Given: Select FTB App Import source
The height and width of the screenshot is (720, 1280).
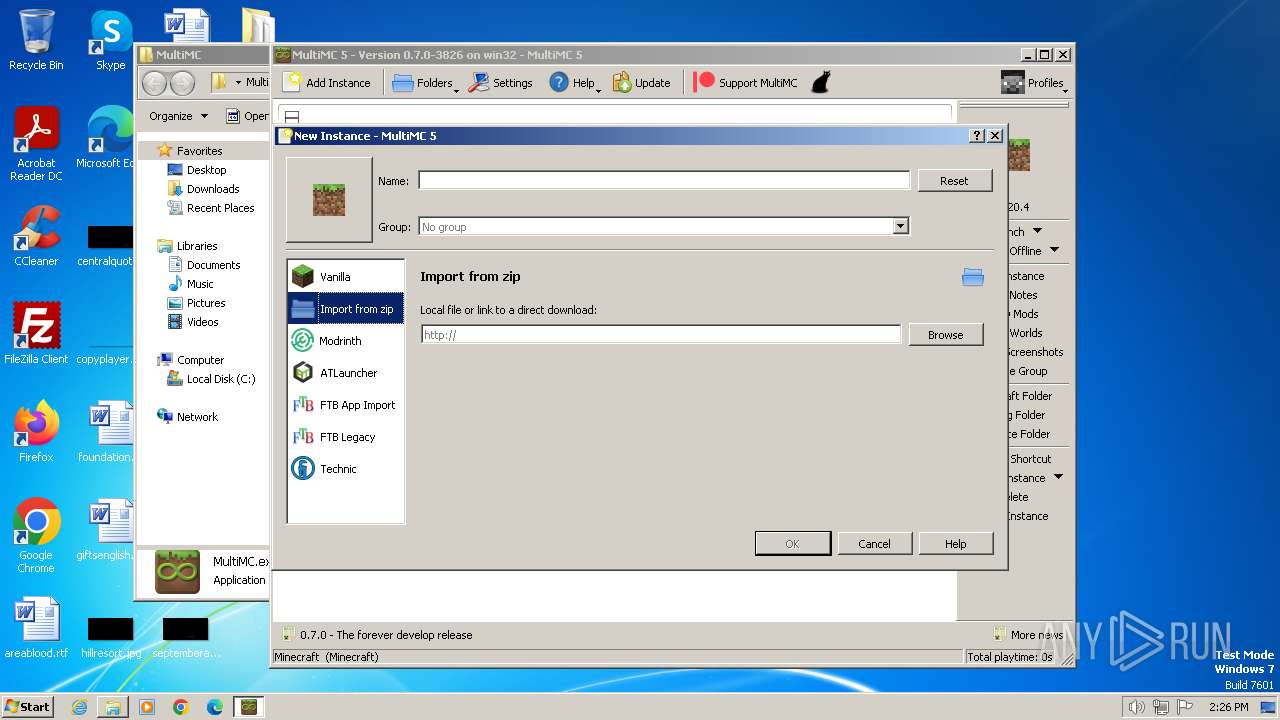Looking at the screenshot, I should pyautogui.click(x=345, y=405).
